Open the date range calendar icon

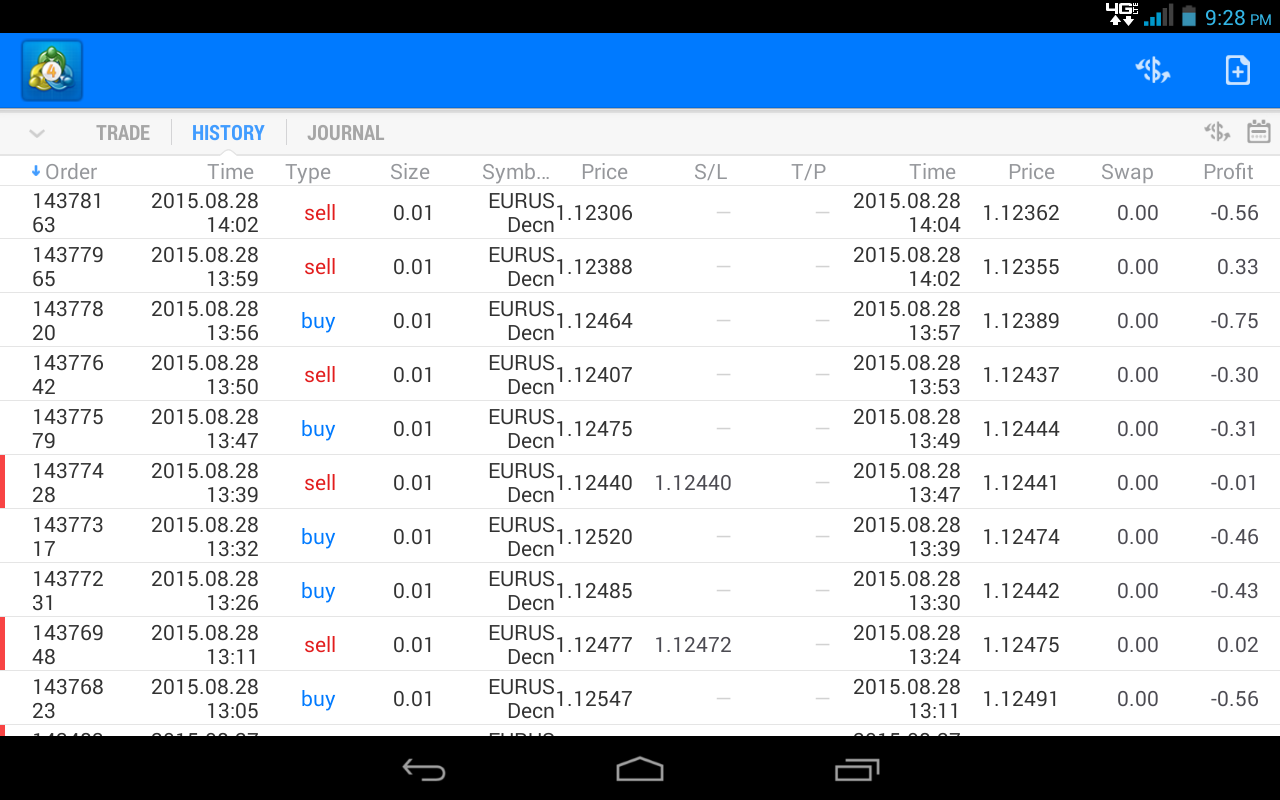pos(1258,131)
